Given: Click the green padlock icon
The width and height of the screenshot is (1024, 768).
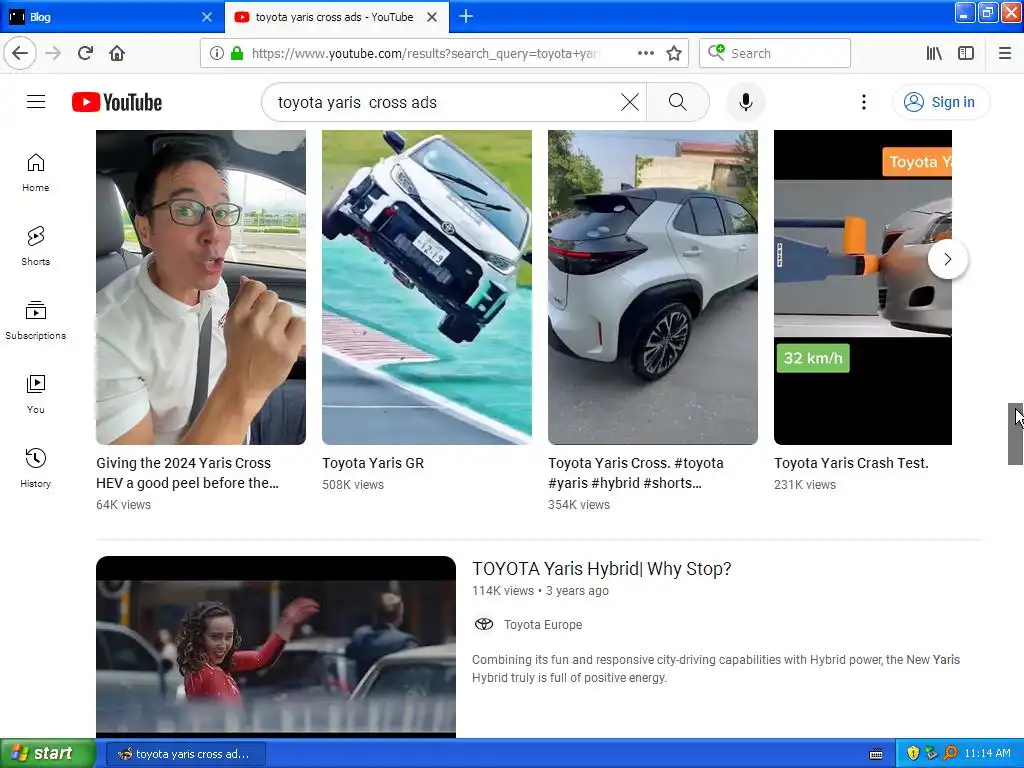Looking at the screenshot, I should (x=238, y=54).
